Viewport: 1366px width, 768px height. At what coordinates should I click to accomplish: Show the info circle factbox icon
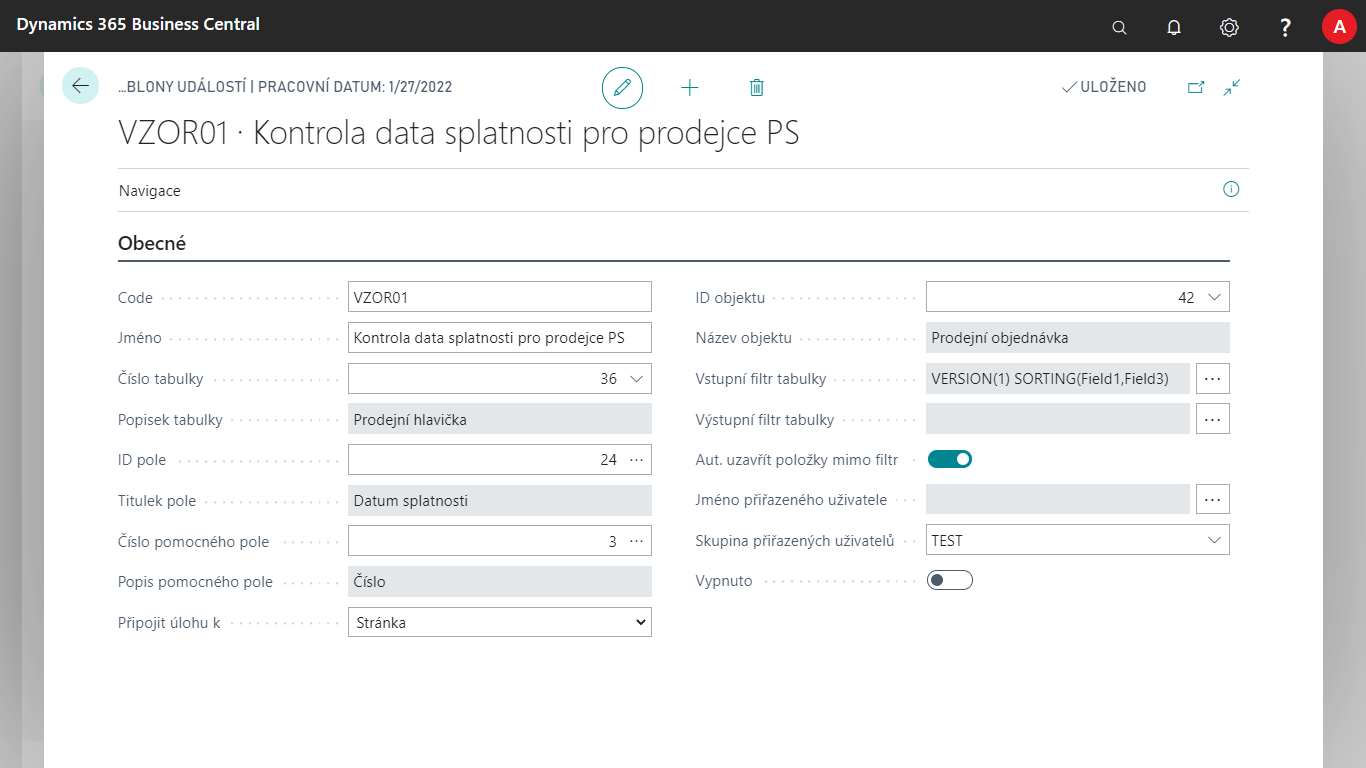[1231, 189]
